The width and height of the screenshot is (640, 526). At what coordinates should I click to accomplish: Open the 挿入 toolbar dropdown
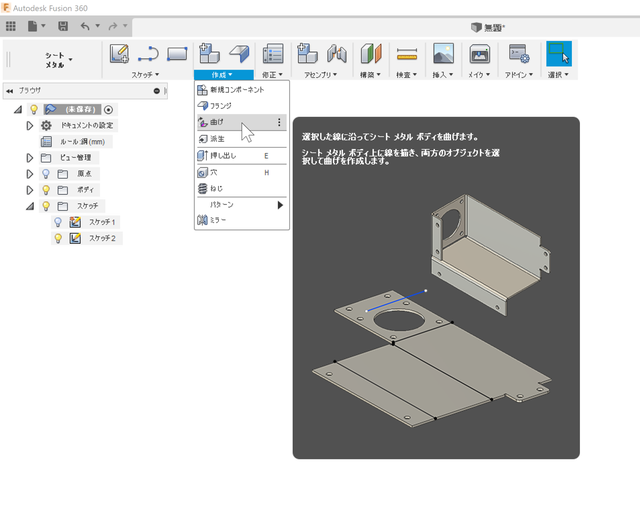coord(443,75)
